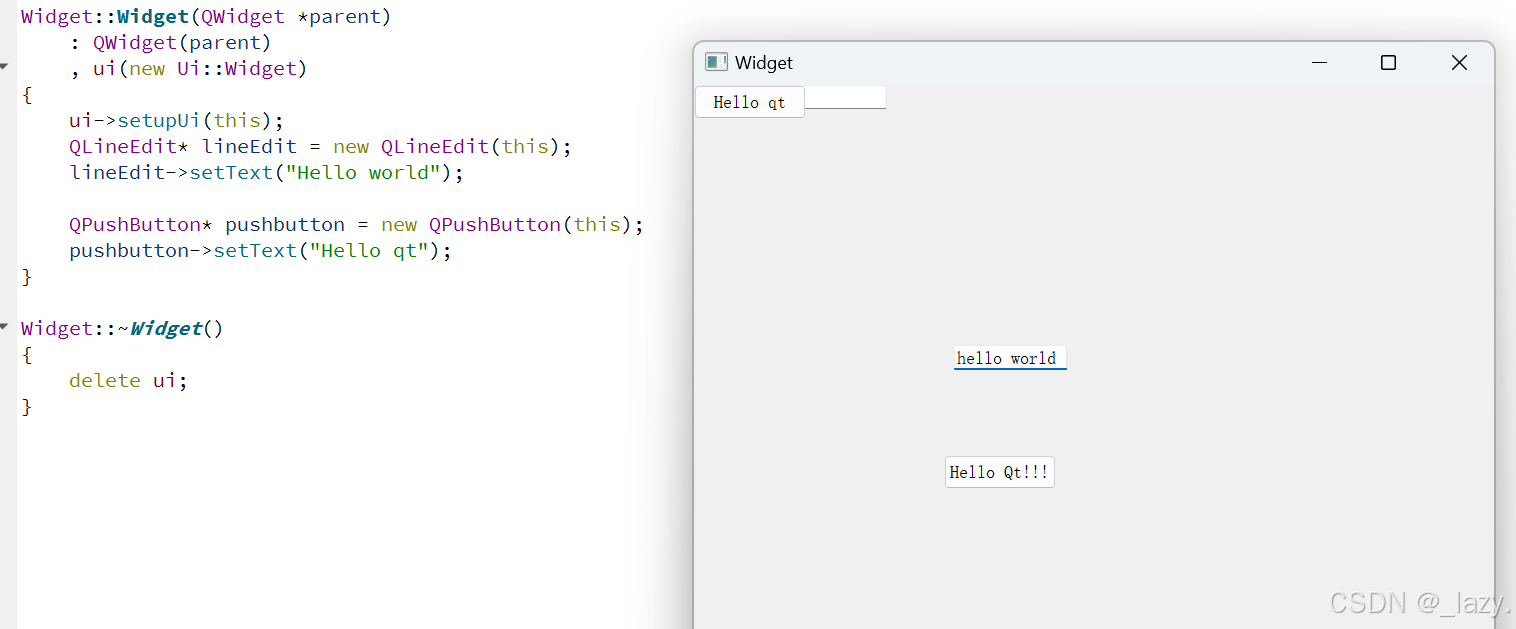Maximize the Widget window
The width and height of the screenshot is (1516, 629).
pos(1388,62)
